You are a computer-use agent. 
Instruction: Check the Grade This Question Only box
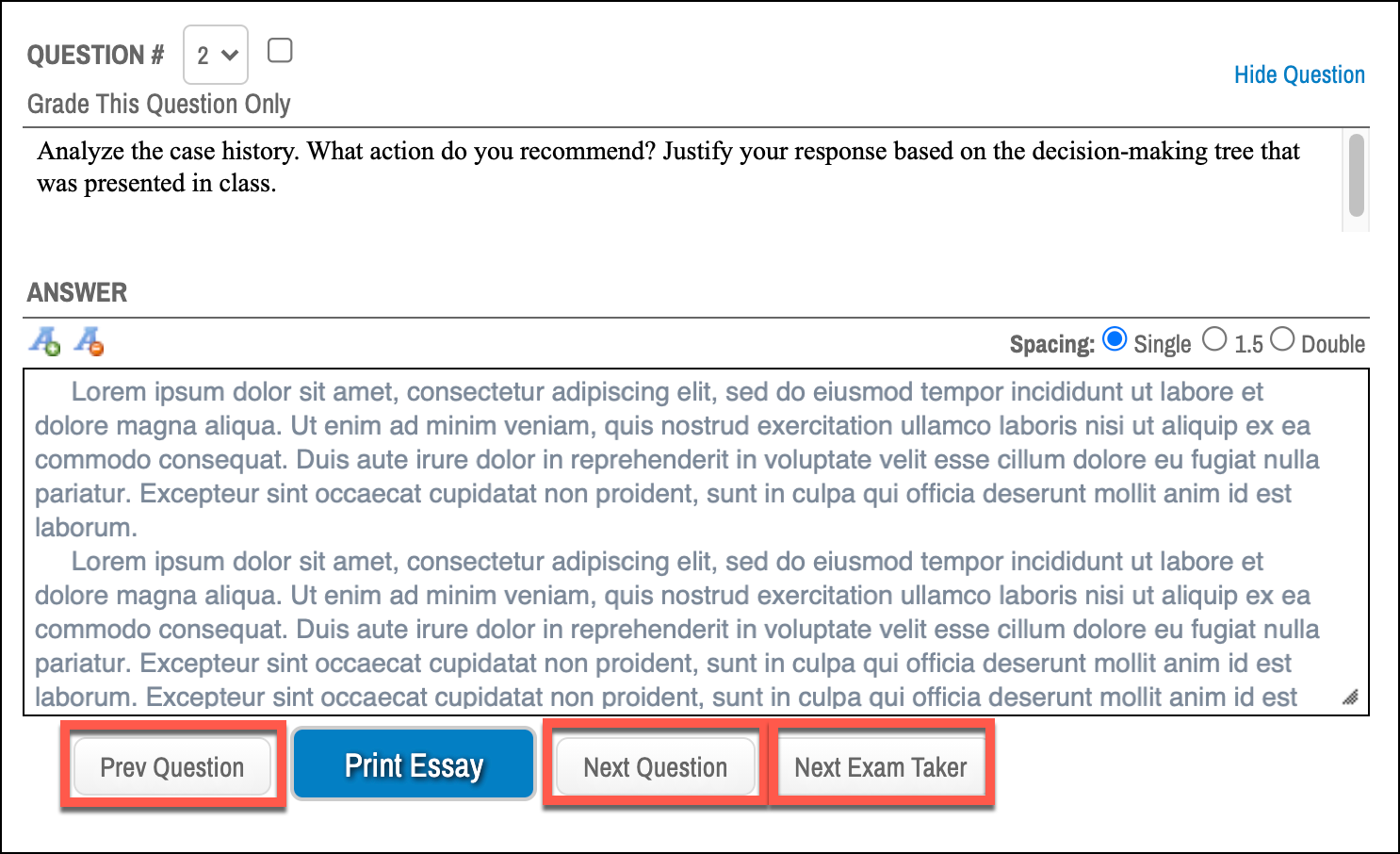click(x=280, y=50)
